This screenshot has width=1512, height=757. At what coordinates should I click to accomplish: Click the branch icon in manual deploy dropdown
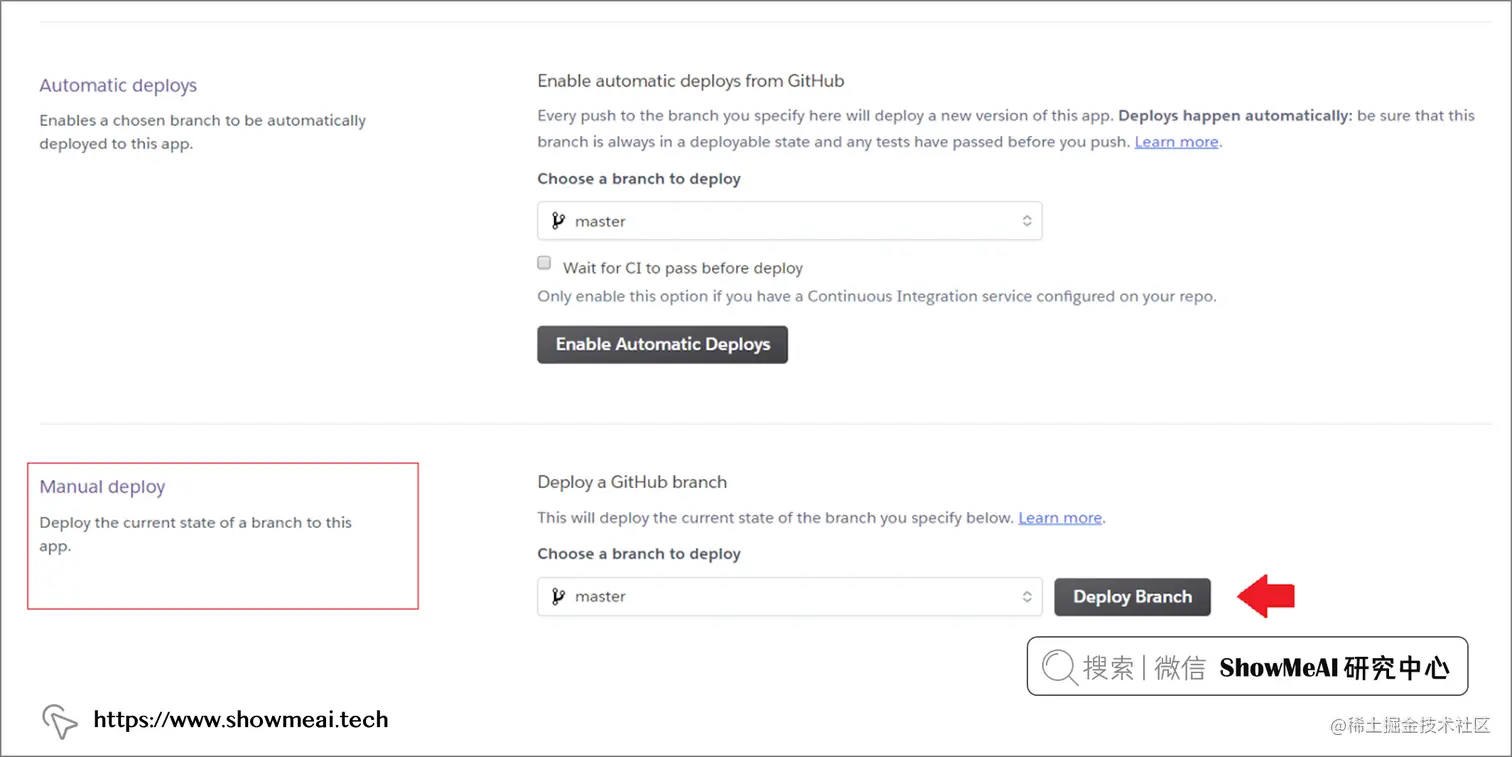(558, 597)
